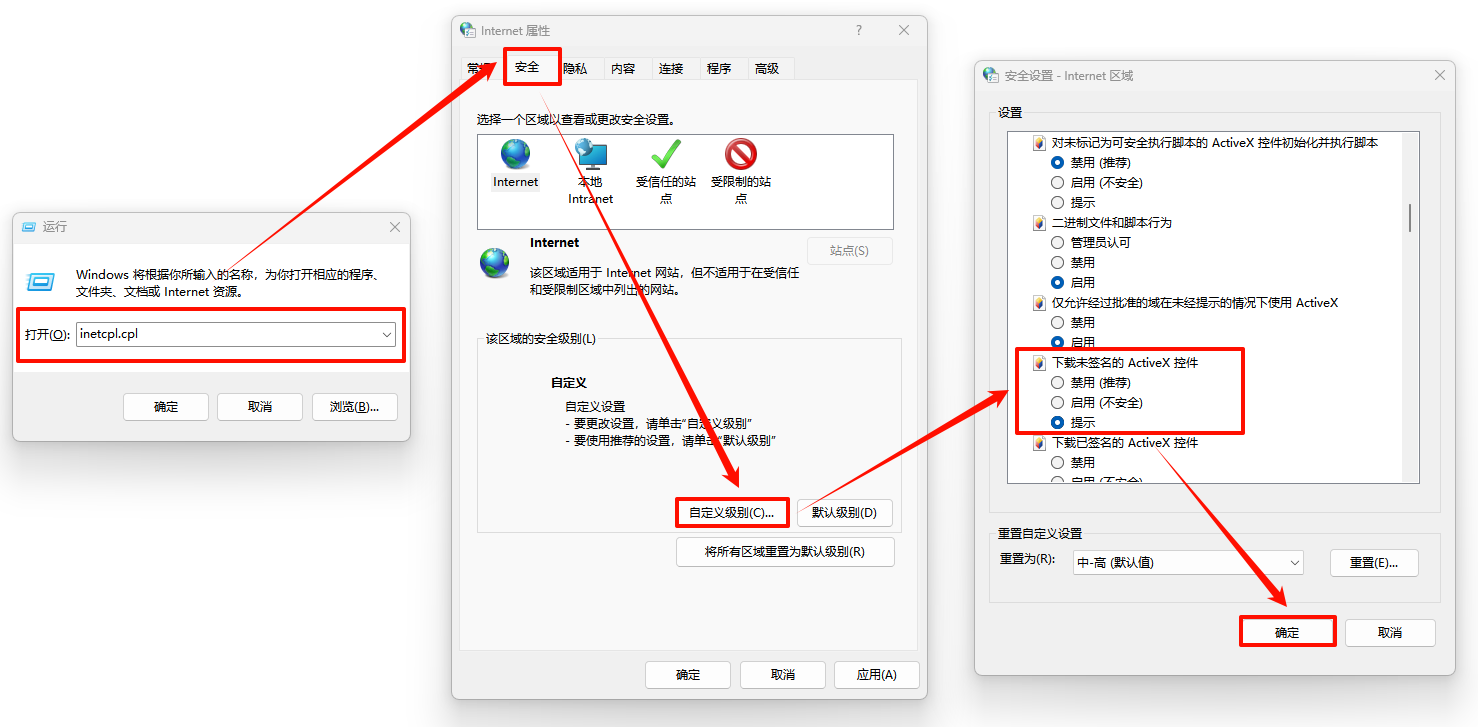
Task: Select 禁用 under 二进制文件和脚本行为
Action: [1057, 262]
